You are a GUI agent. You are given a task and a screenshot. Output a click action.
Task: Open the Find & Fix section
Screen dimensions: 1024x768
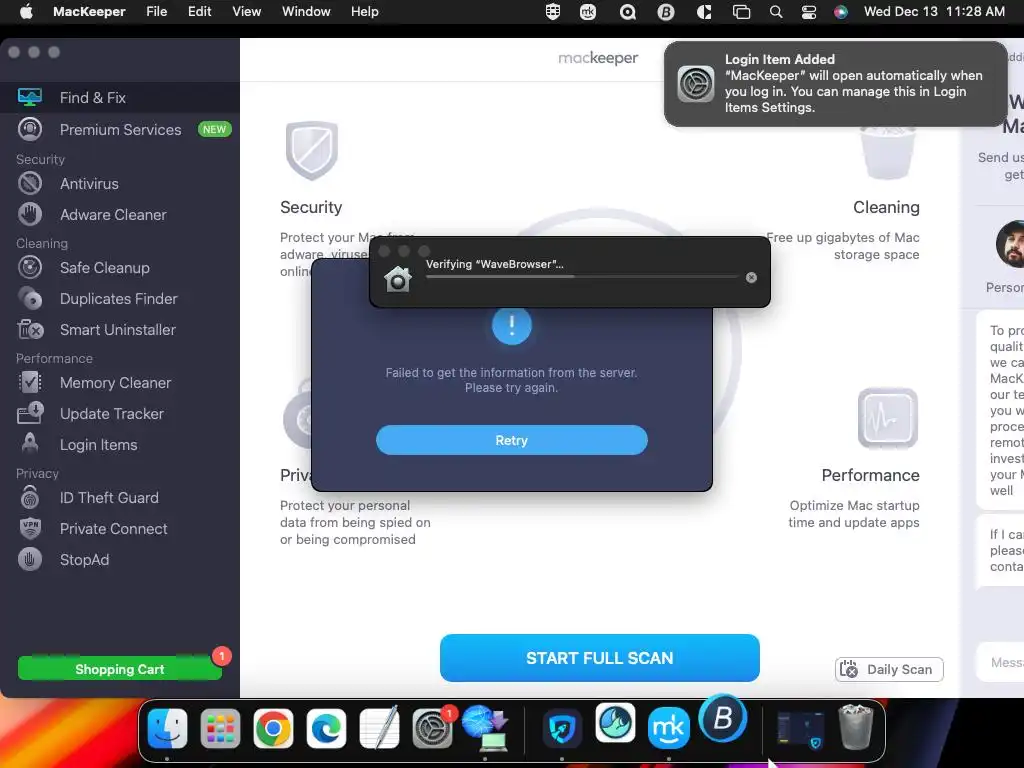120,97
